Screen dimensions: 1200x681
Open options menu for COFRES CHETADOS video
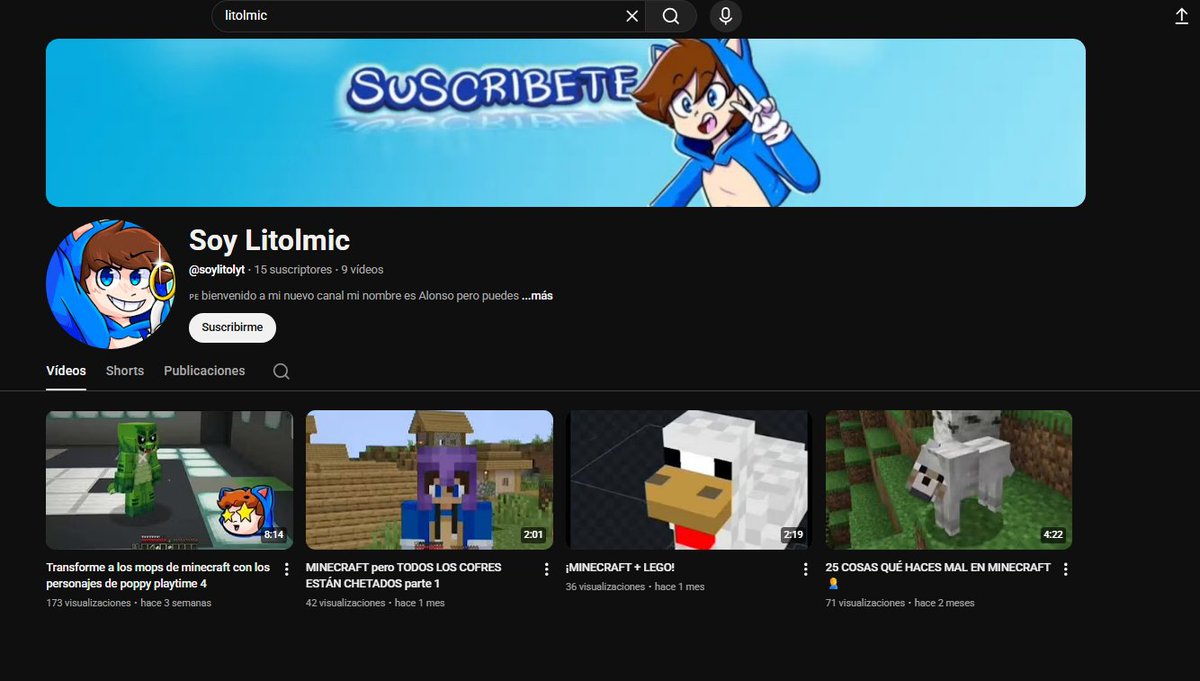(546, 569)
